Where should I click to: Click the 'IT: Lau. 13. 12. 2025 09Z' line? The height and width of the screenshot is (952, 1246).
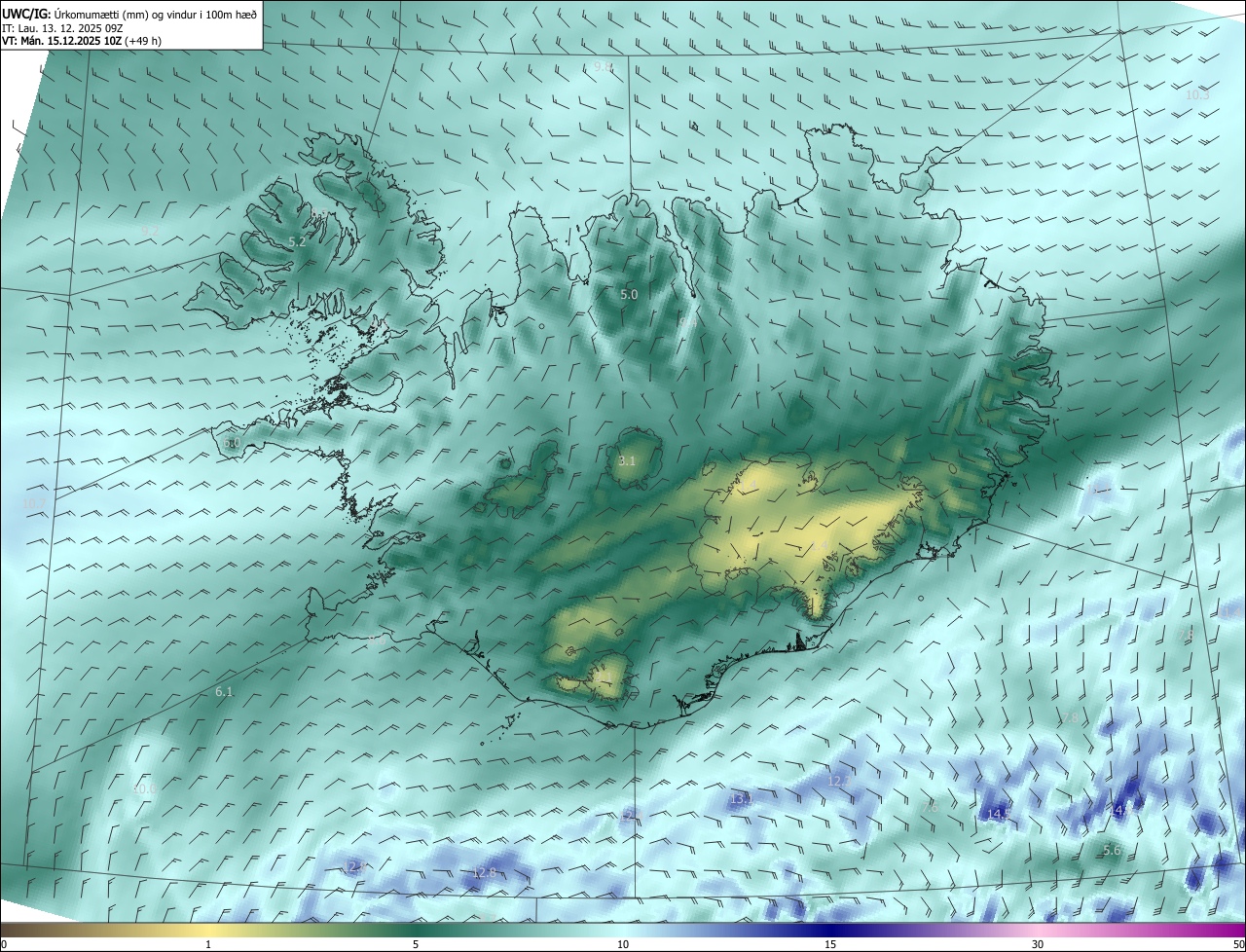pos(61,28)
